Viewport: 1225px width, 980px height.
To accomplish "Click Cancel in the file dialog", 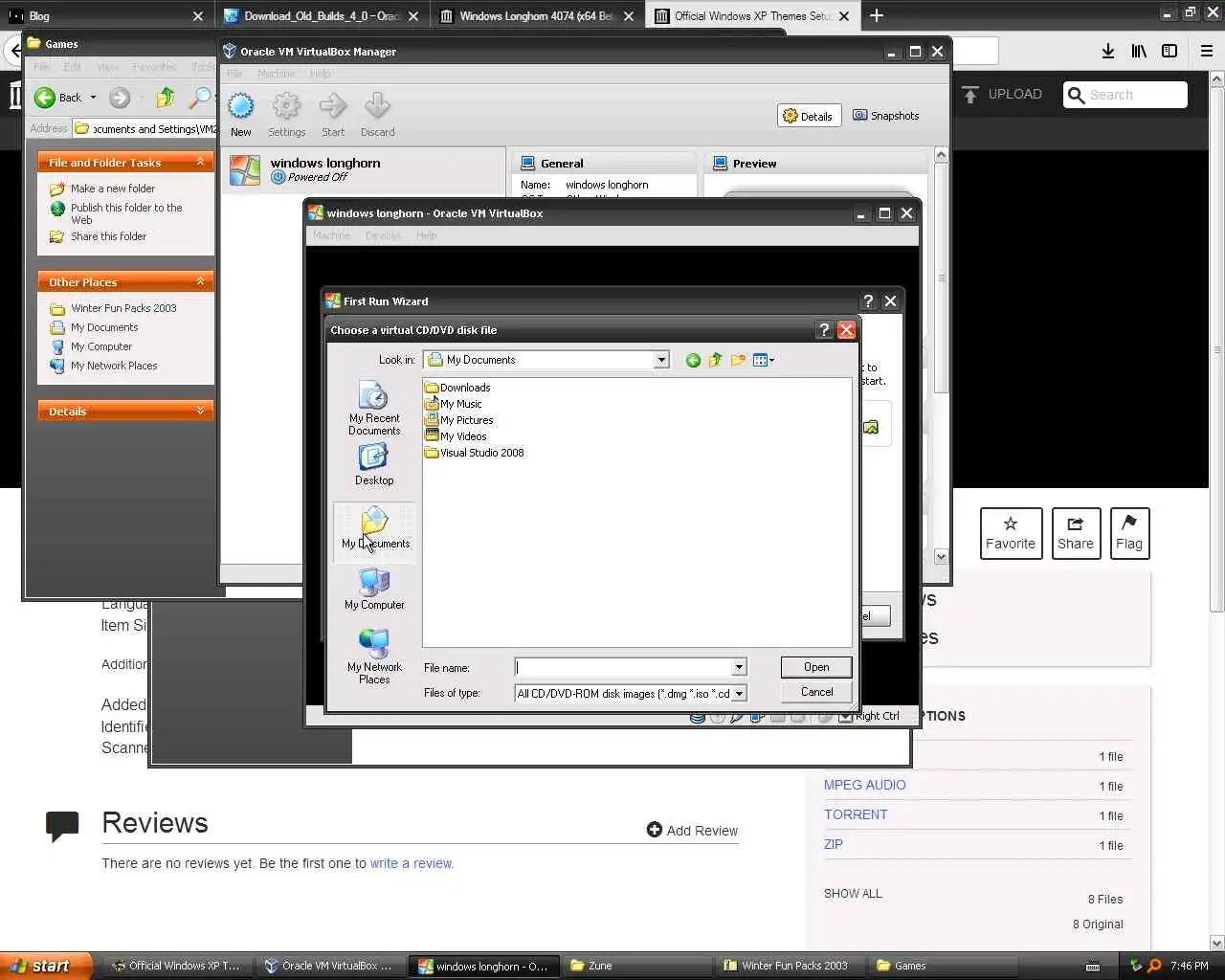I will click(816, 692).
